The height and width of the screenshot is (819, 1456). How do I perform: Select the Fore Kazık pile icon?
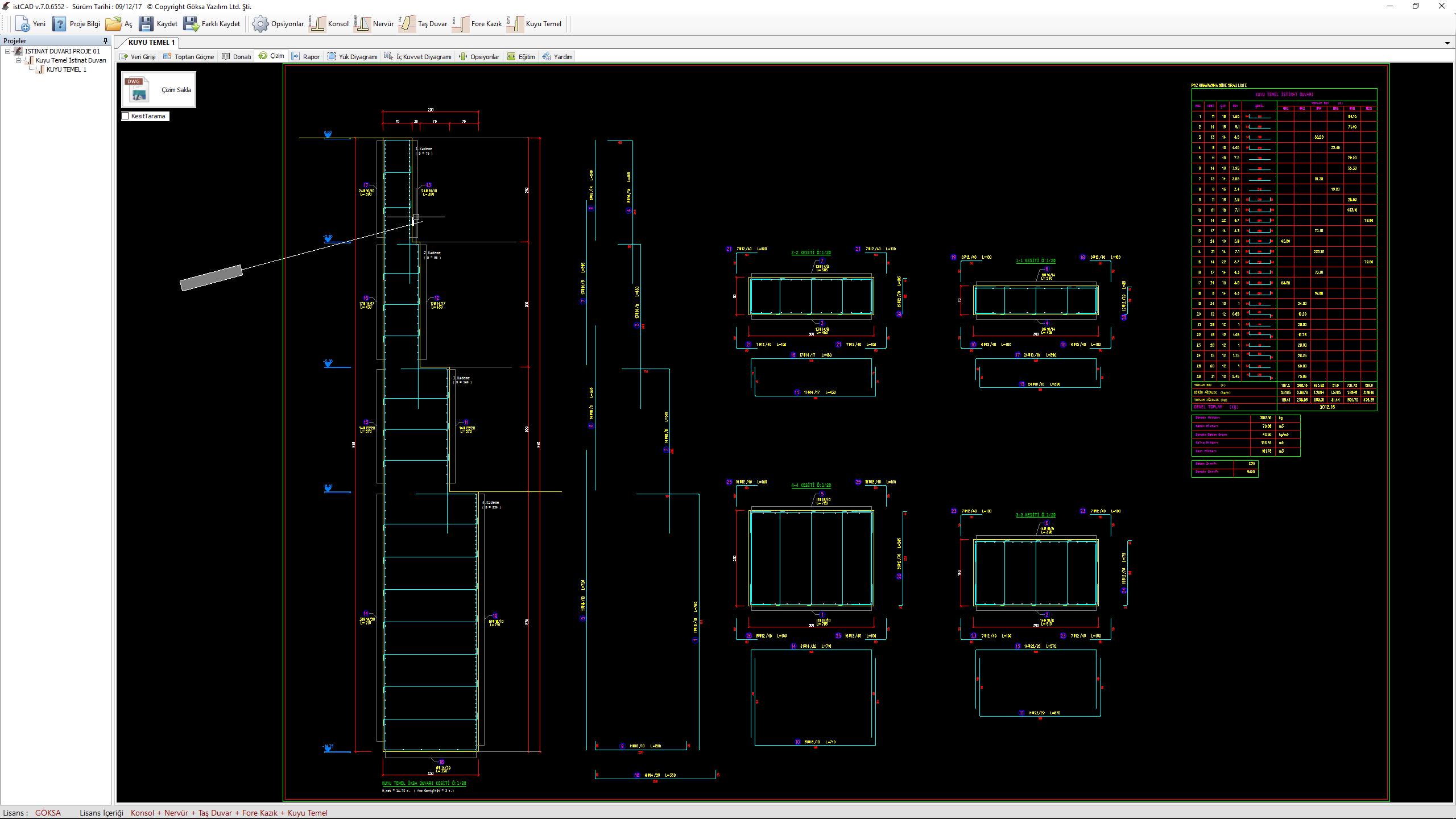coord(460,24)
